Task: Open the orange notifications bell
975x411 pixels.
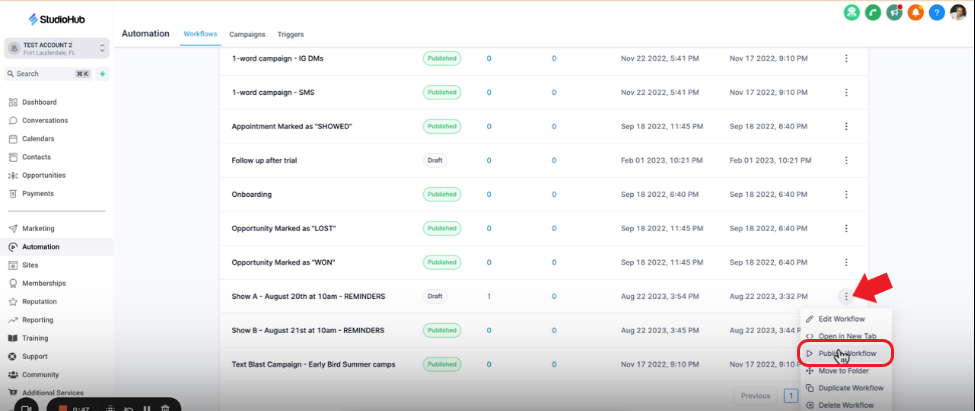Action: click(x=915, y=12)
